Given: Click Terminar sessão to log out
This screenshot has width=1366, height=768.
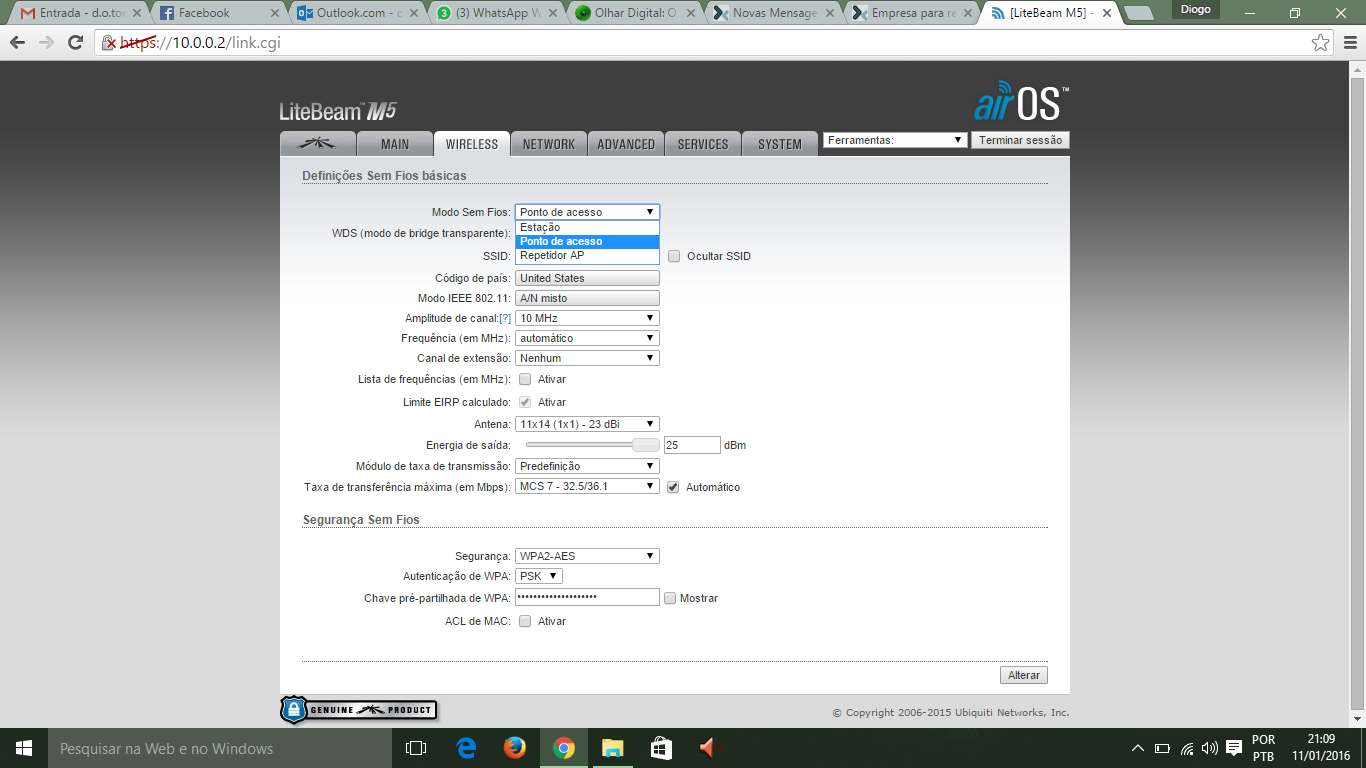Looking at the screenshot, I should click(x=1020, y=140).
